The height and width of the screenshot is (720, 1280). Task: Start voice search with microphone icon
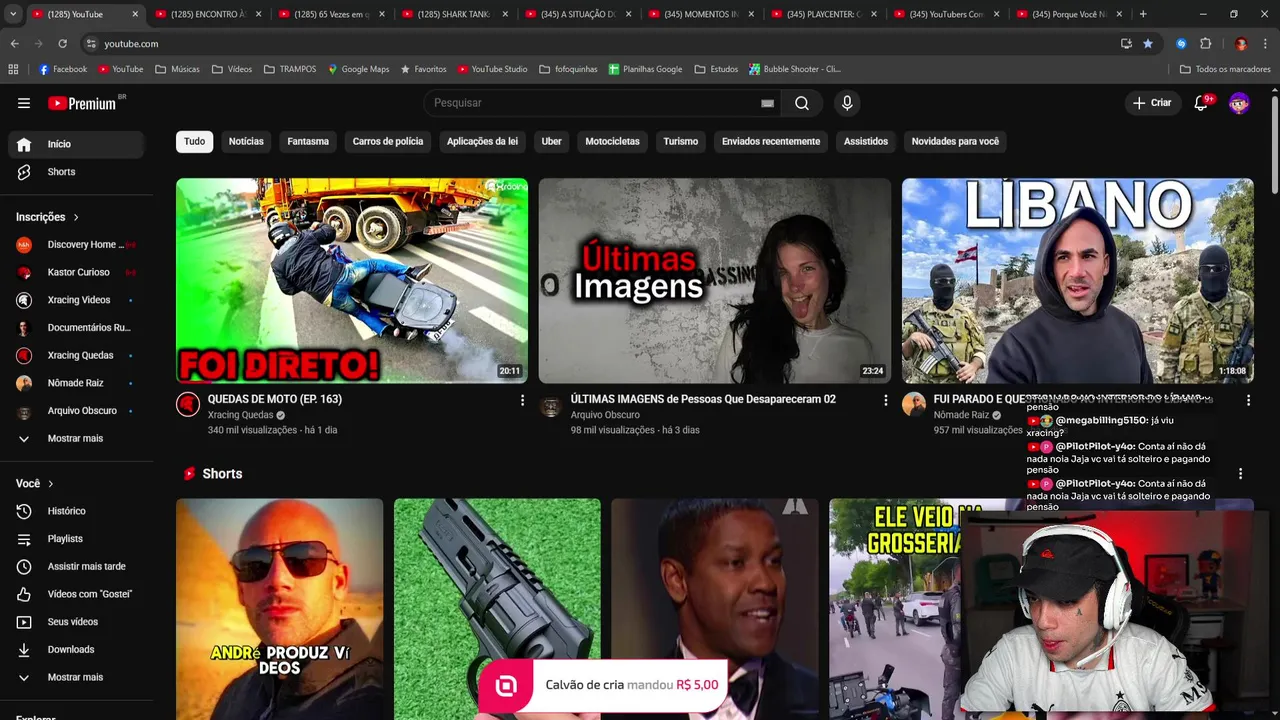tap(847, 103)
